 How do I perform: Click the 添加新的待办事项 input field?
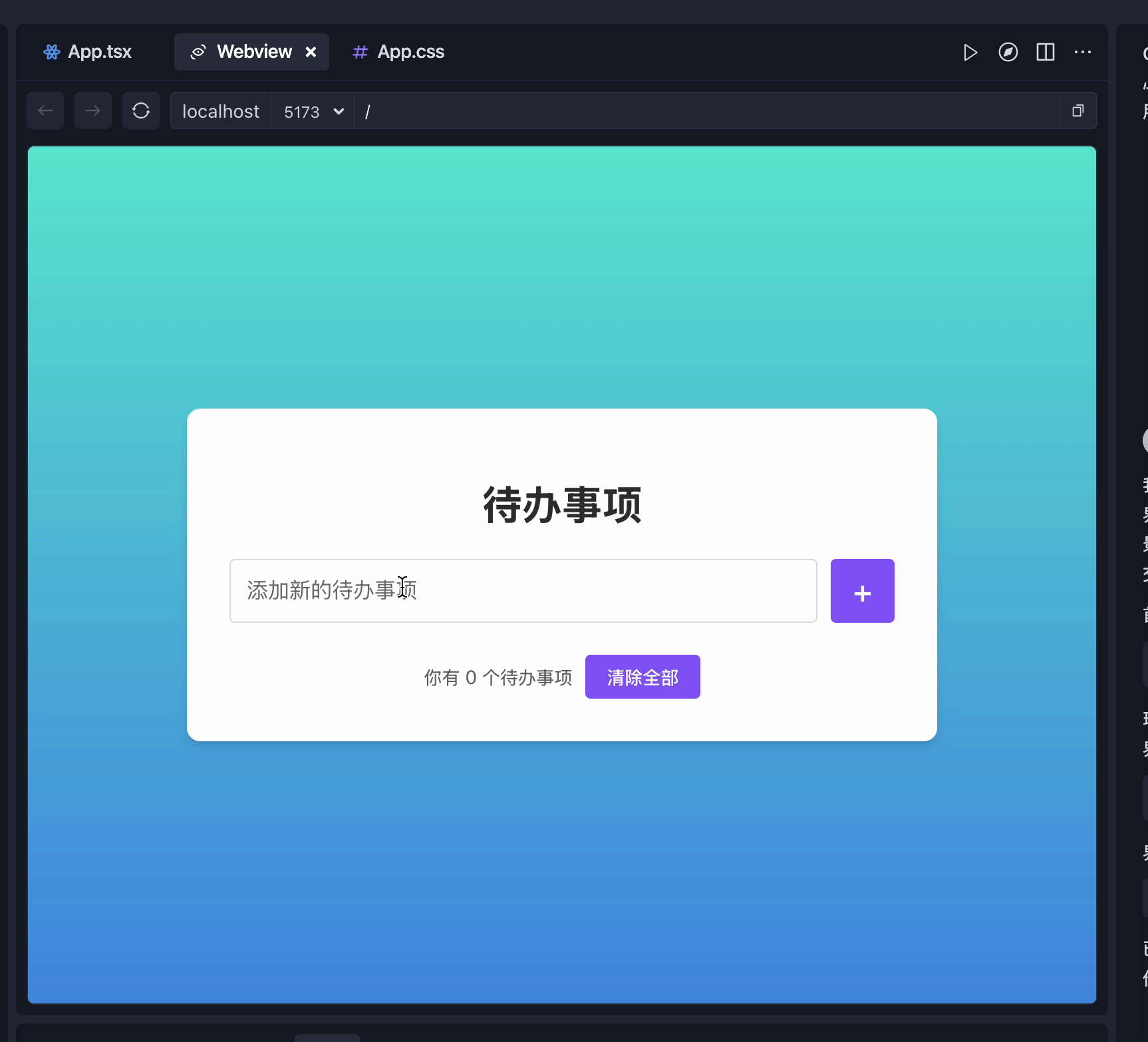point(523,591)
